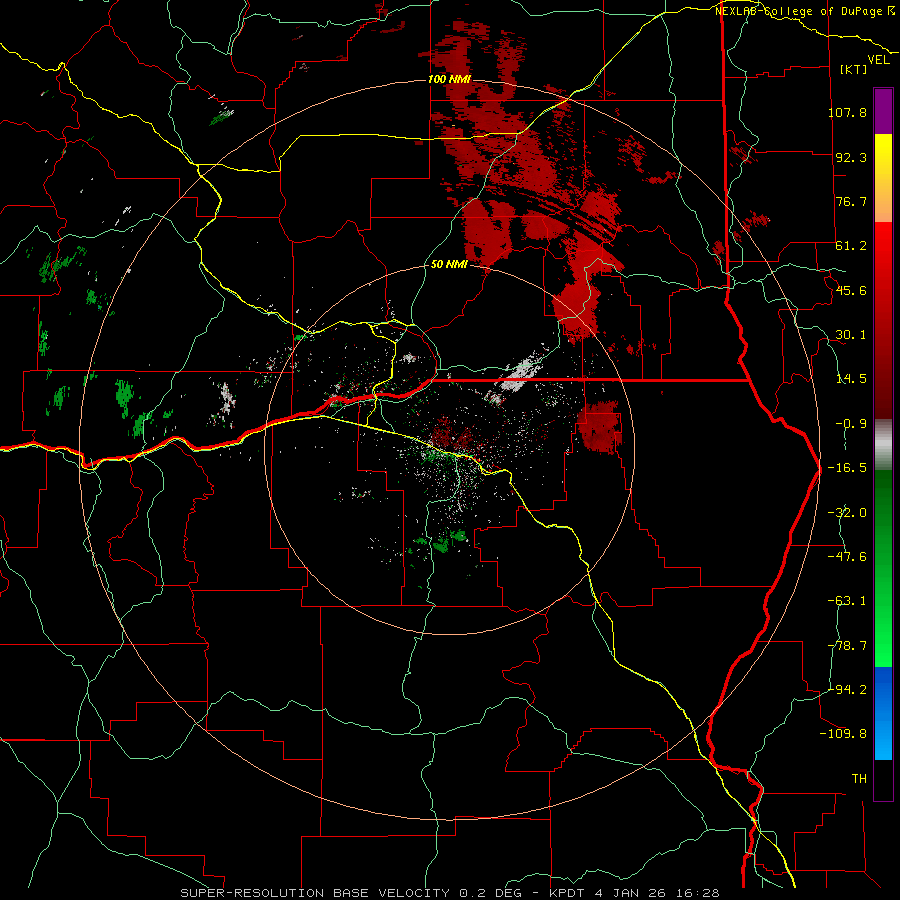Screen dimensions: 900x900
Task: Click the TH legend label
Action: pos(859,779)
